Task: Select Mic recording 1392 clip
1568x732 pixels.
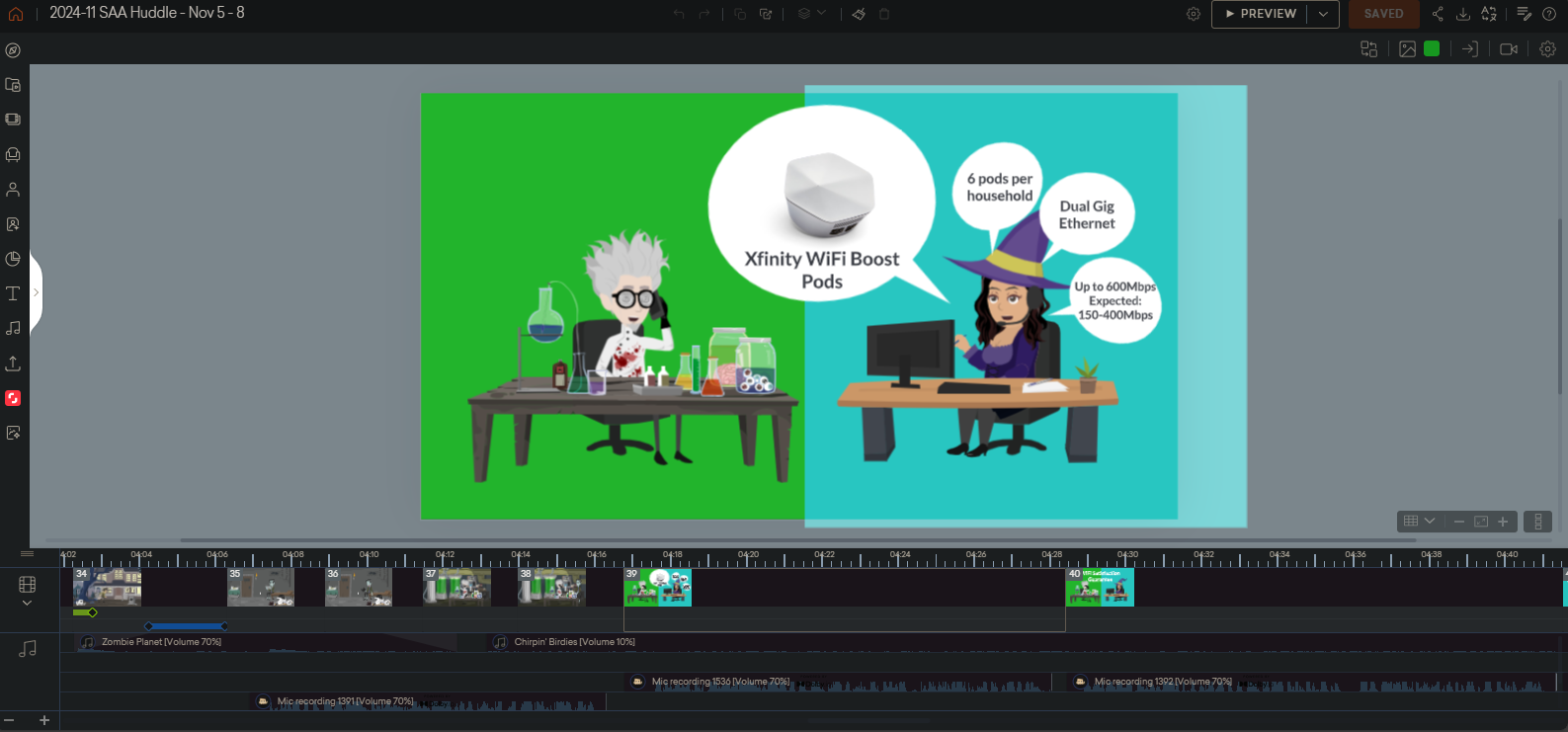Action: (x=1313, y=682)
